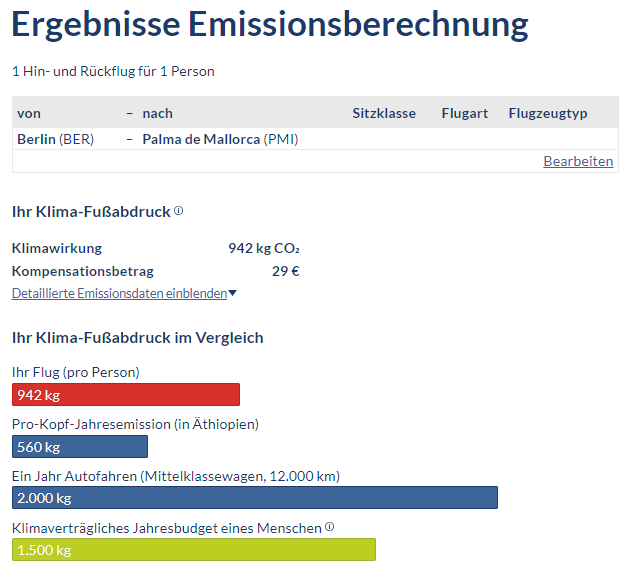This screenshot has height=574, width=634.
Task: Click the 942 kg CO₂ Klimawirkung value
Action: pos(264,248)
